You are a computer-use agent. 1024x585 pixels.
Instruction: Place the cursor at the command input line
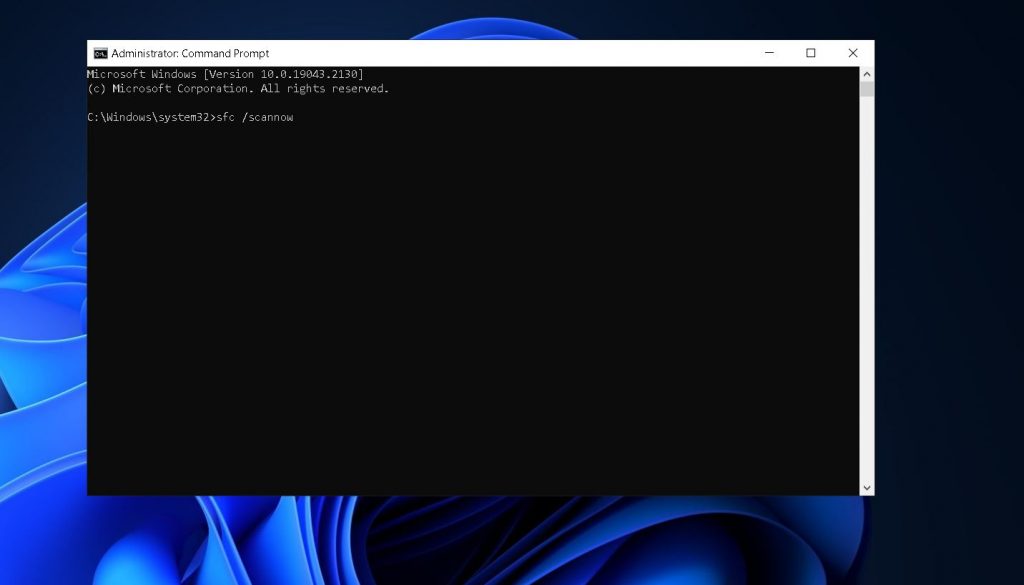coord(300,117)
